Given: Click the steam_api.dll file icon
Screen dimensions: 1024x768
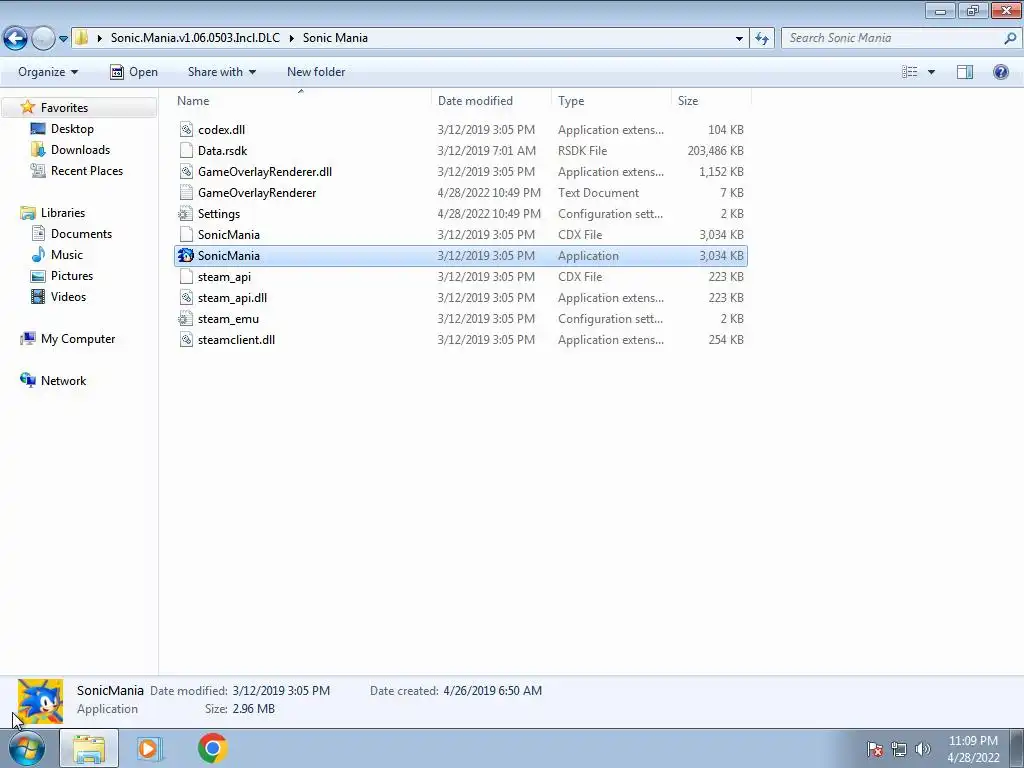Looking at the screenshot, I should 186,298.
